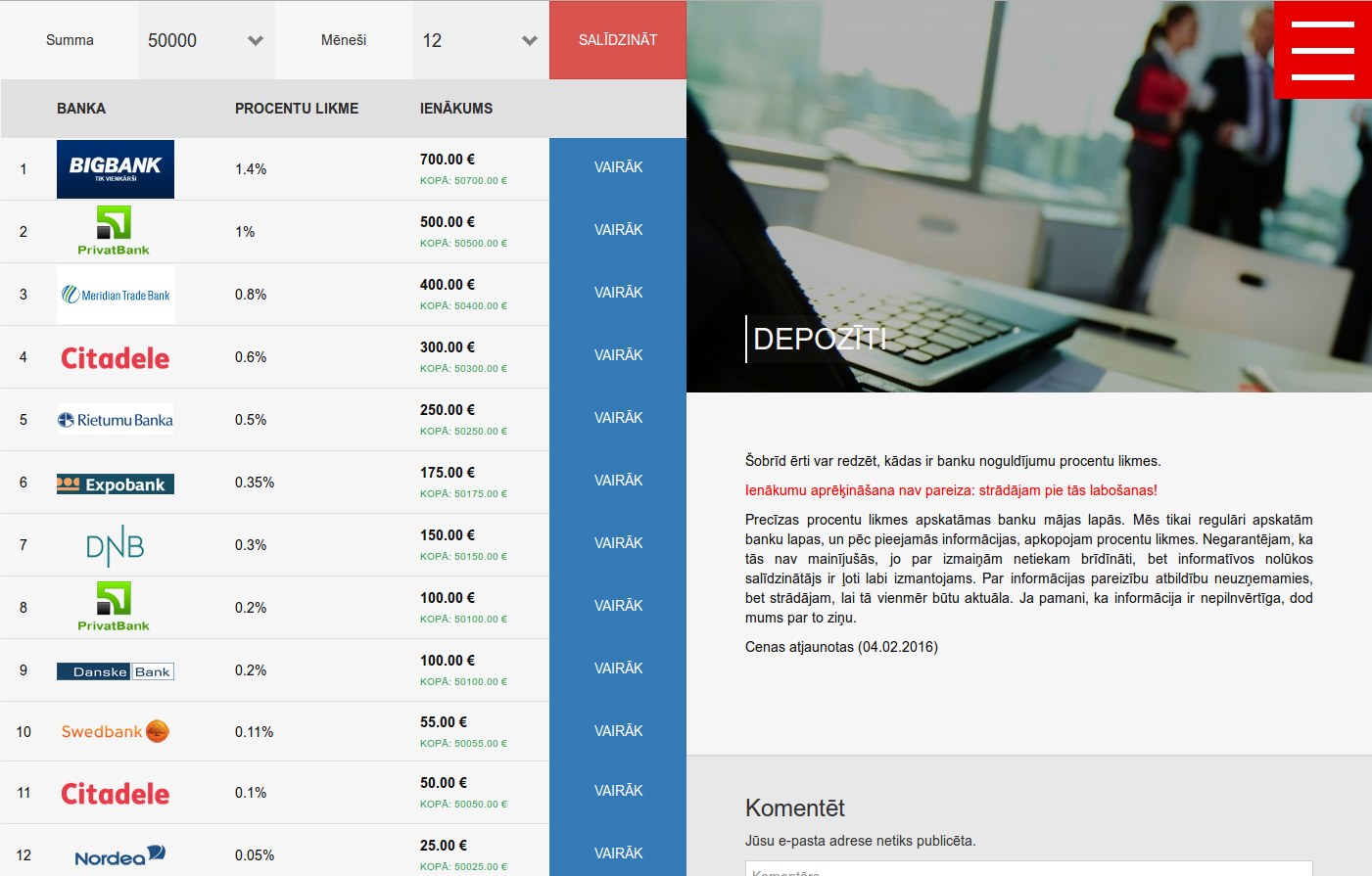The height and width of the screenshot is (876, 1372).
Task: Click the Komentēt heading
Action: pyautogui.click(x=795, y=808)
